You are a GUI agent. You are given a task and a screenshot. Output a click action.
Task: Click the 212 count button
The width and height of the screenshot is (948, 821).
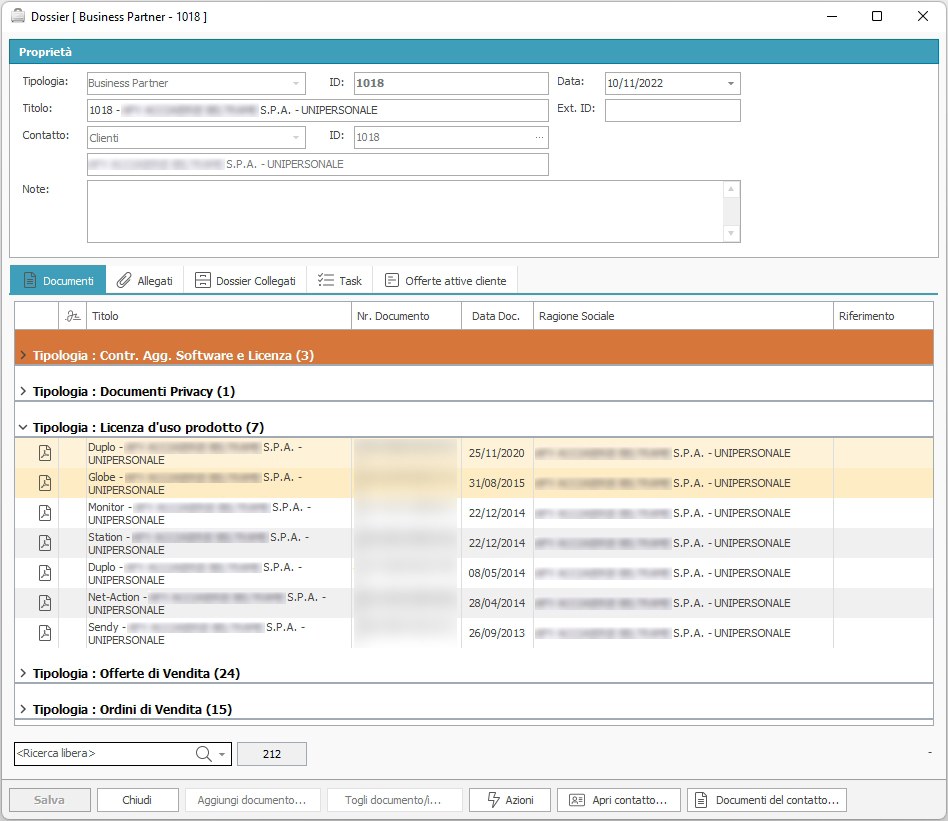(272, 754)
